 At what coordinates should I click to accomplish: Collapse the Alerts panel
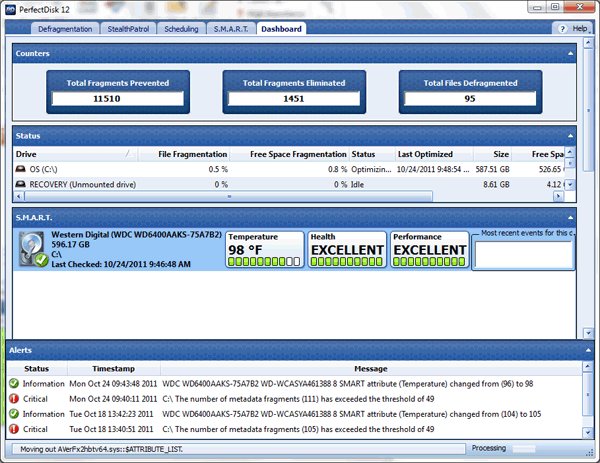tap(588, 350)
